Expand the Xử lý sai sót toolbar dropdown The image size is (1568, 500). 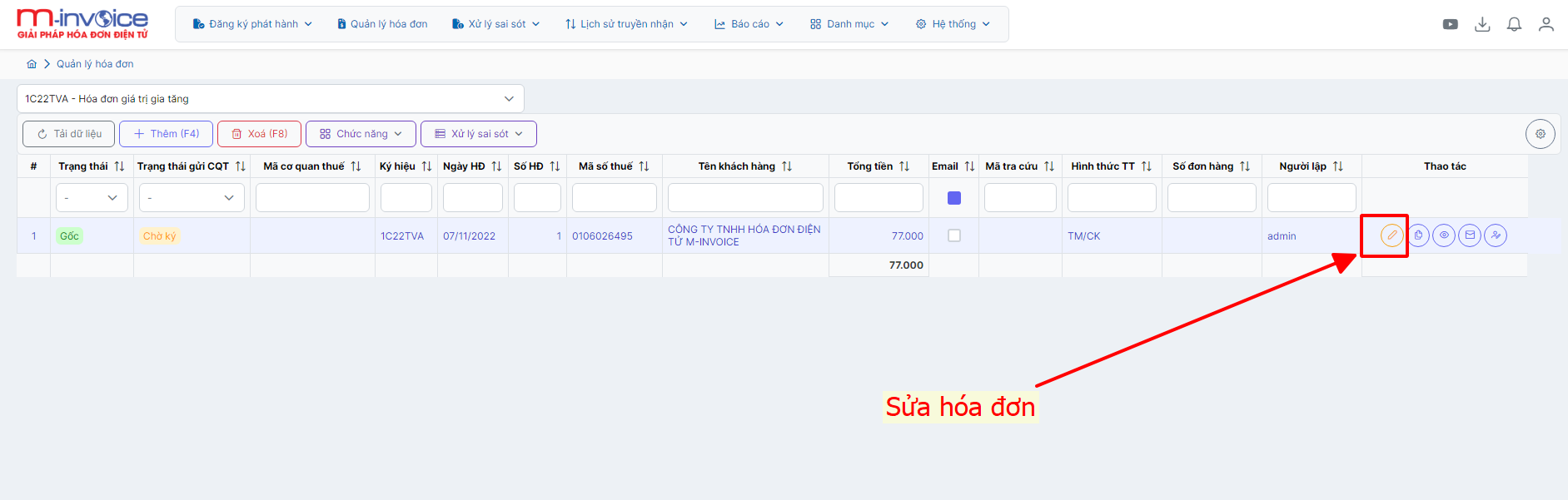[x=479, y=134]
